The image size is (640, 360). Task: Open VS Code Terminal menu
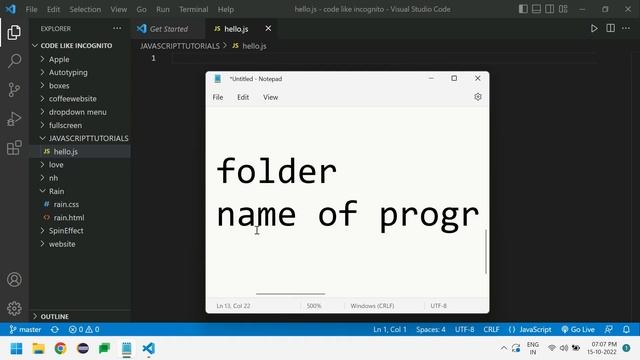pyautogui.click(x=193, y=9)
